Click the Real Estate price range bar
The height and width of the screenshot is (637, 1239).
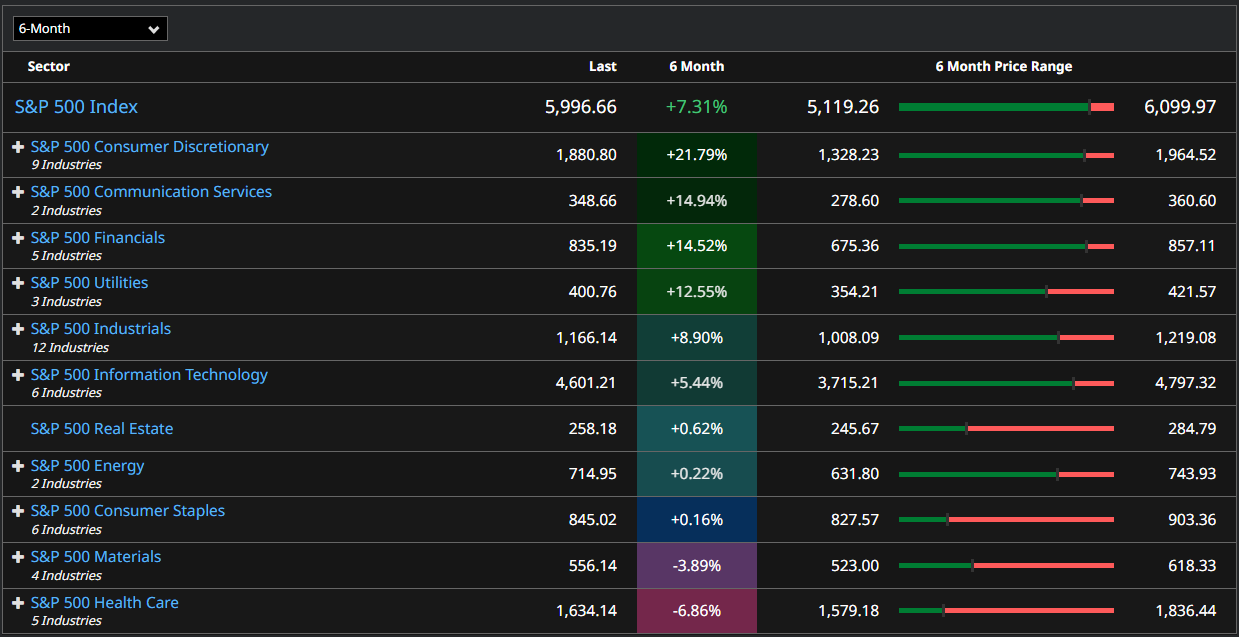(x=1006, y=428)
